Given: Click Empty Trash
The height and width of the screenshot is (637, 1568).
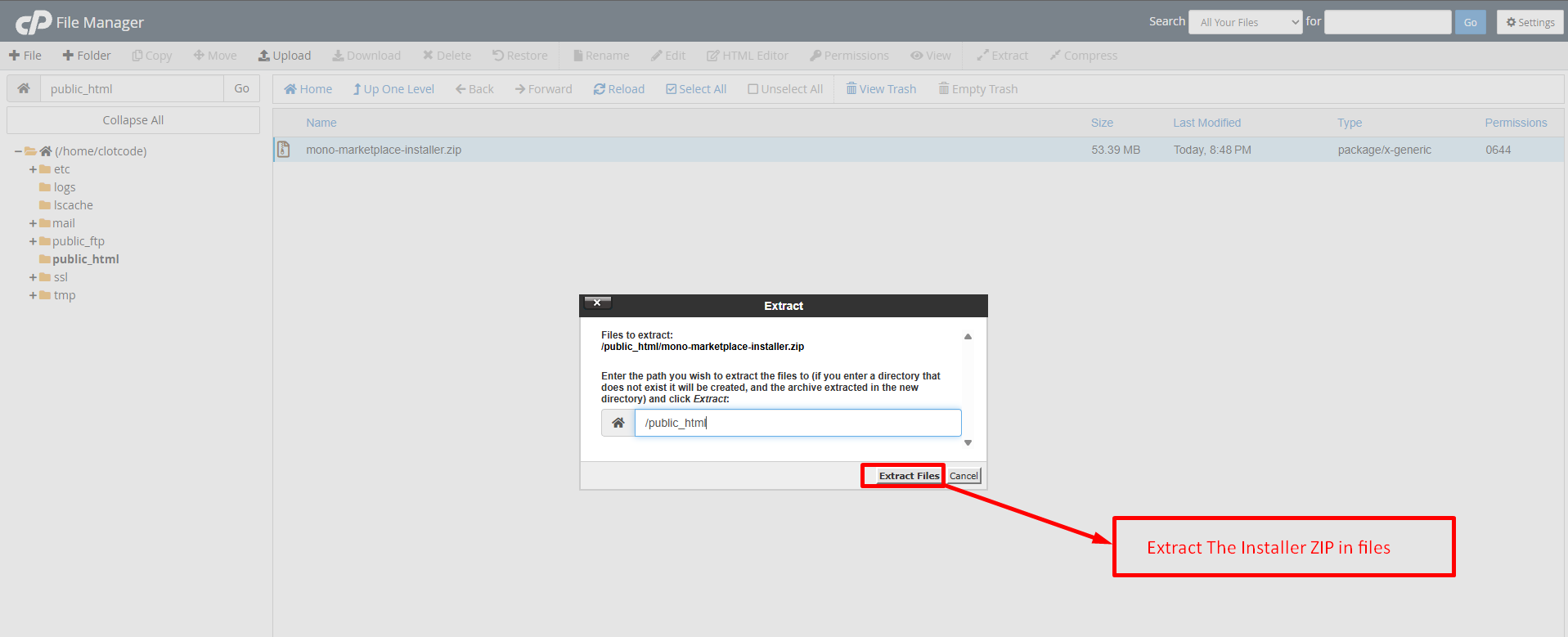Looking at the screenshot, I should click(x=977, y=89).
